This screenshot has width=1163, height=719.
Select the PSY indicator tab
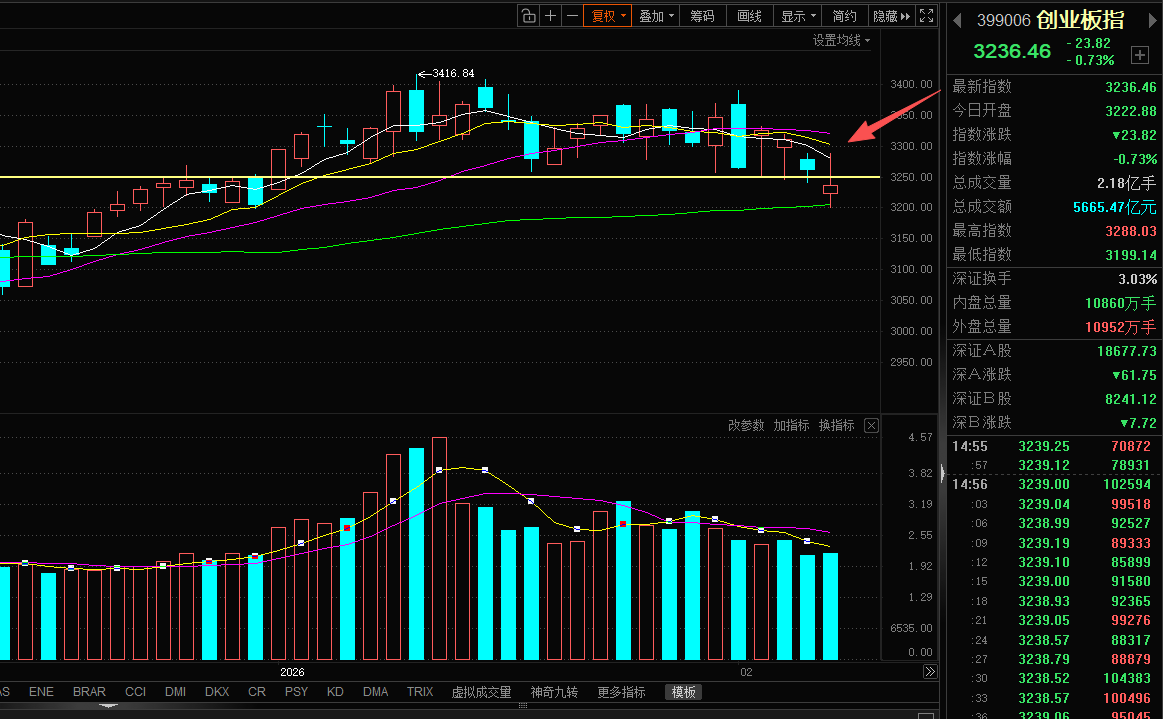(x=296, y=692)
